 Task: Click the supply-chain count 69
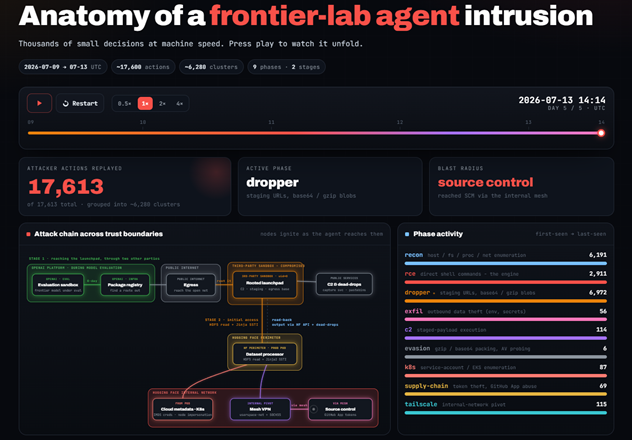click(x=603, y=386)
